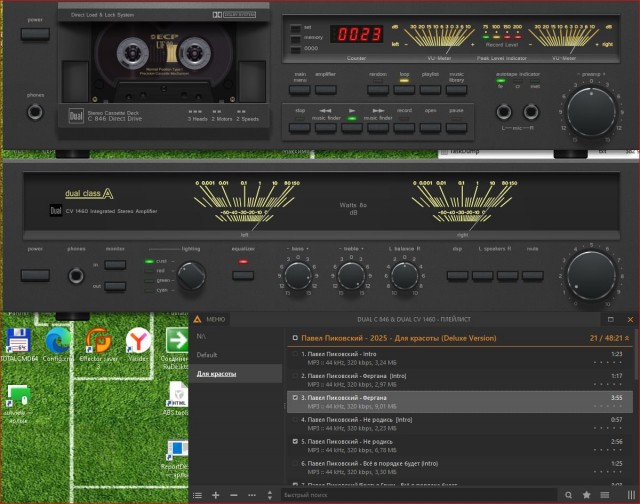Click the star favorites icon
The image size is (640, 504).
coord(587,495)
